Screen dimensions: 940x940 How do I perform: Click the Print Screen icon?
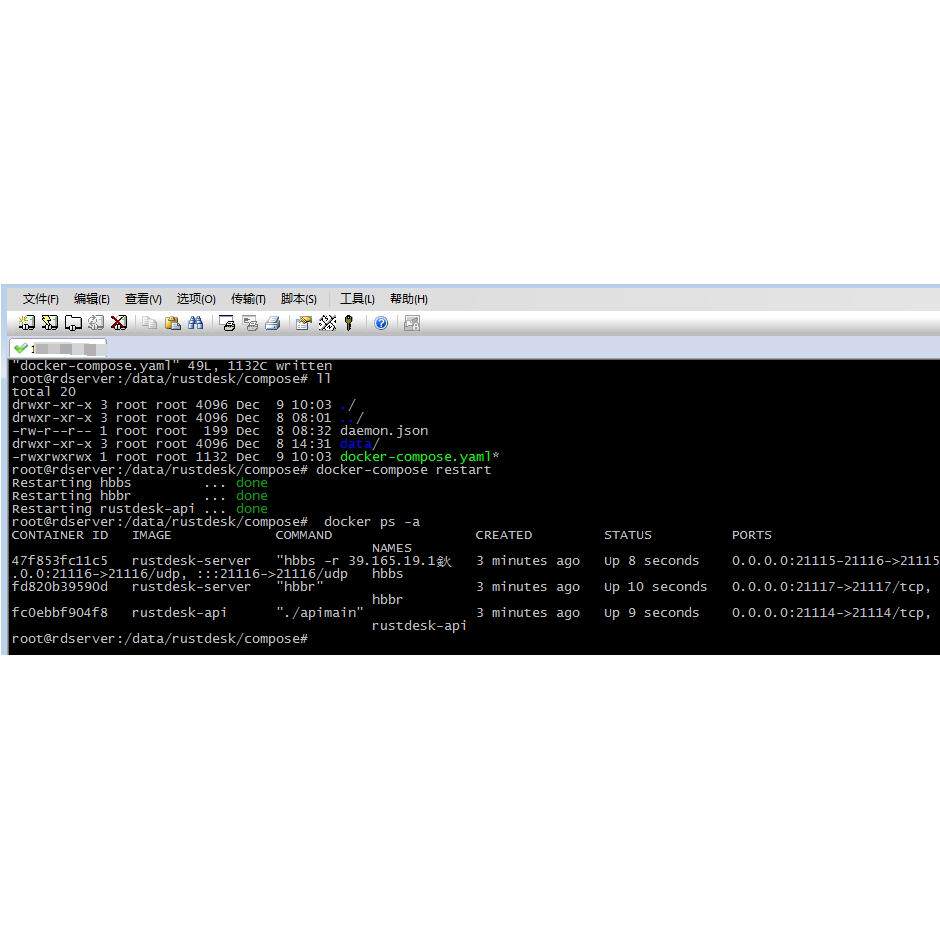[227, 323]
